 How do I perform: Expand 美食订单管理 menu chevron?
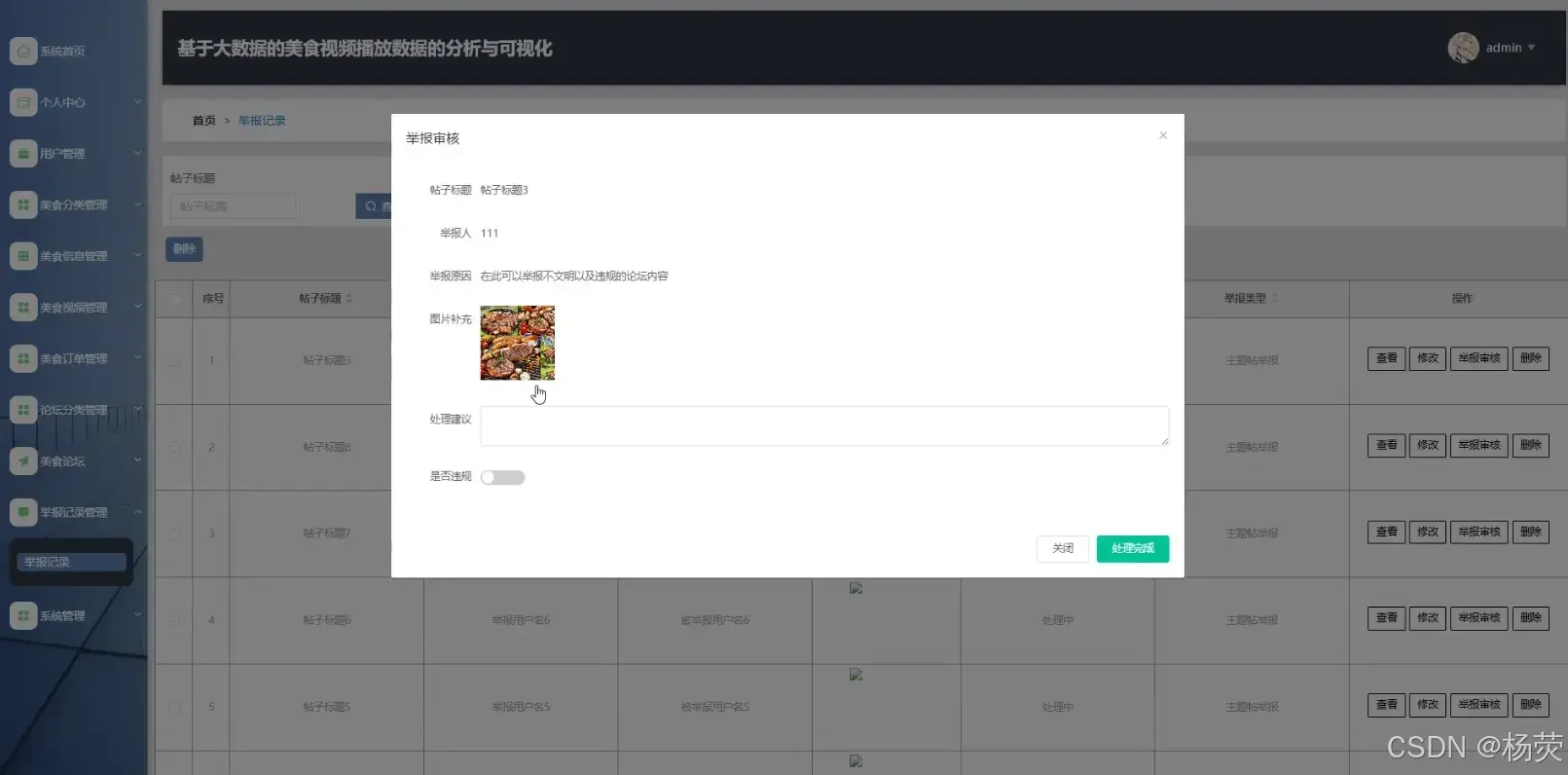click(137, 358)
